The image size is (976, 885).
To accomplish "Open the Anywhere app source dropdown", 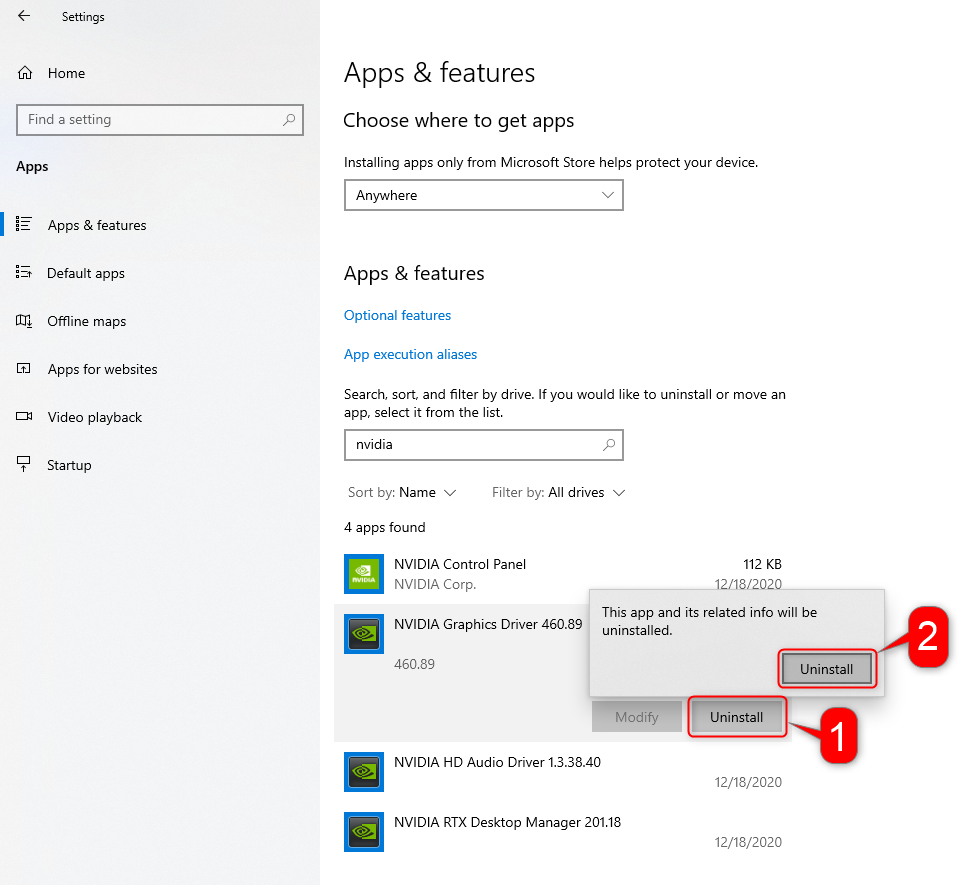I will coord(484,195).
